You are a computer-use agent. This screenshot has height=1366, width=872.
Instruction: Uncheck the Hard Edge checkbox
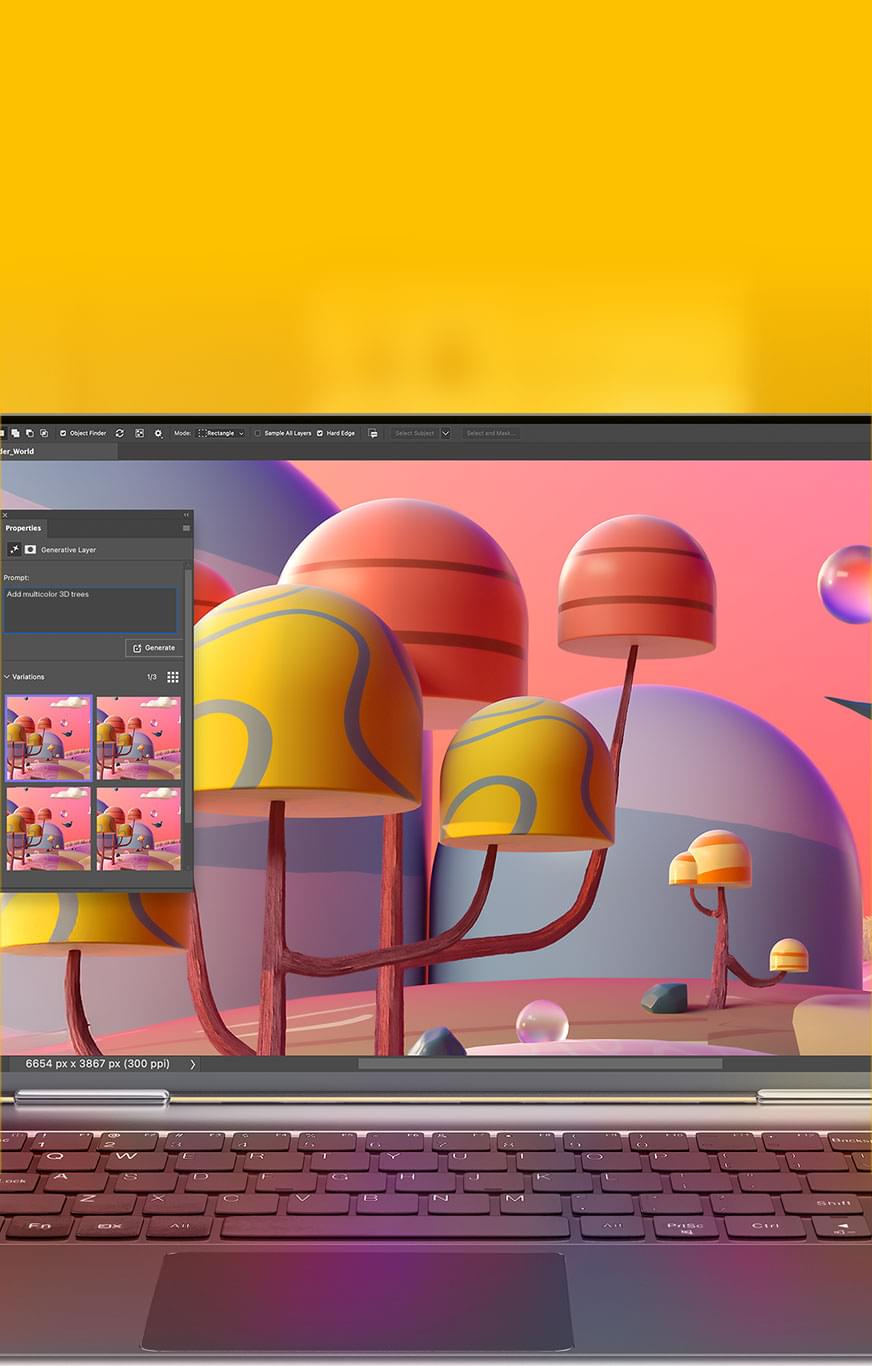coord(320,433)
